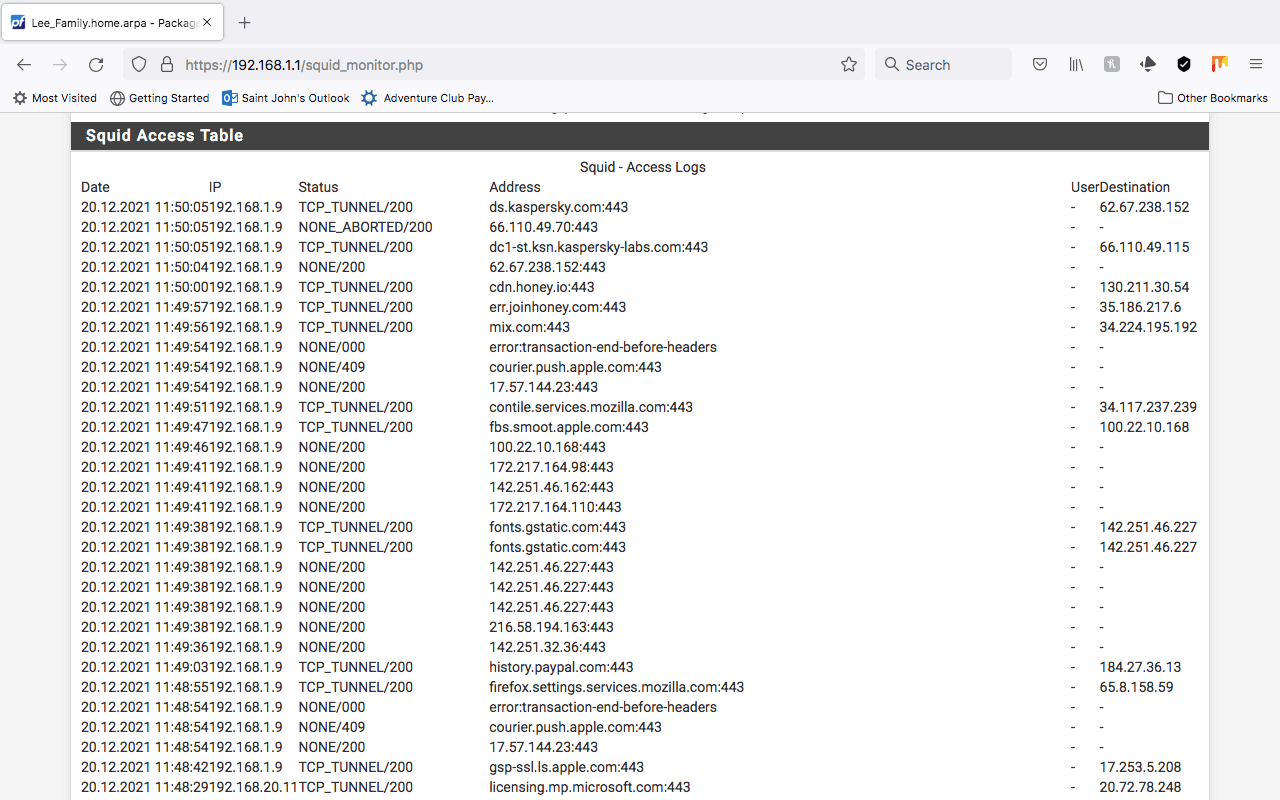The width and height of the screenshot is (1280, 800).
Task: Click the Destination column header
Action: (1134, 187)
